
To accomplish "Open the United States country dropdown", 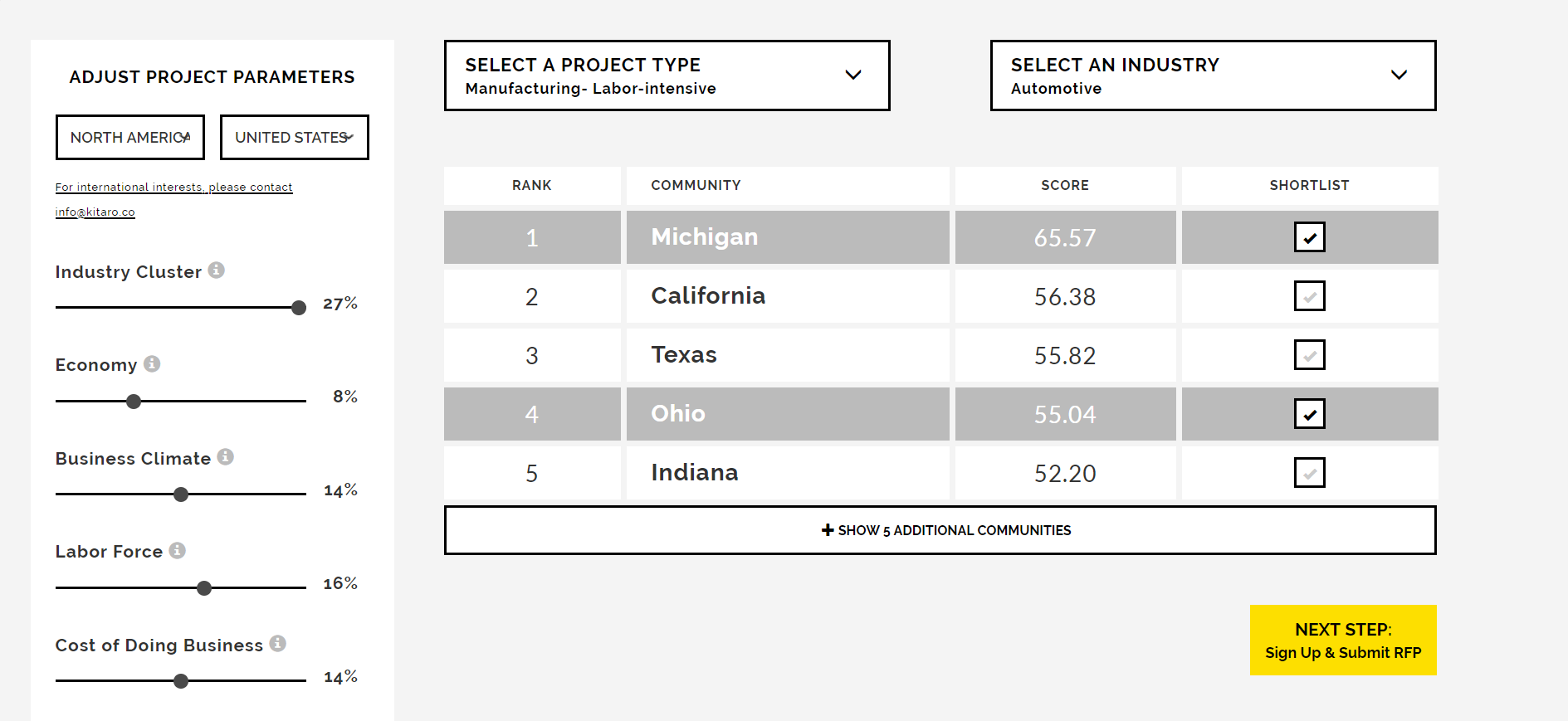I will (x=294, y=138).
